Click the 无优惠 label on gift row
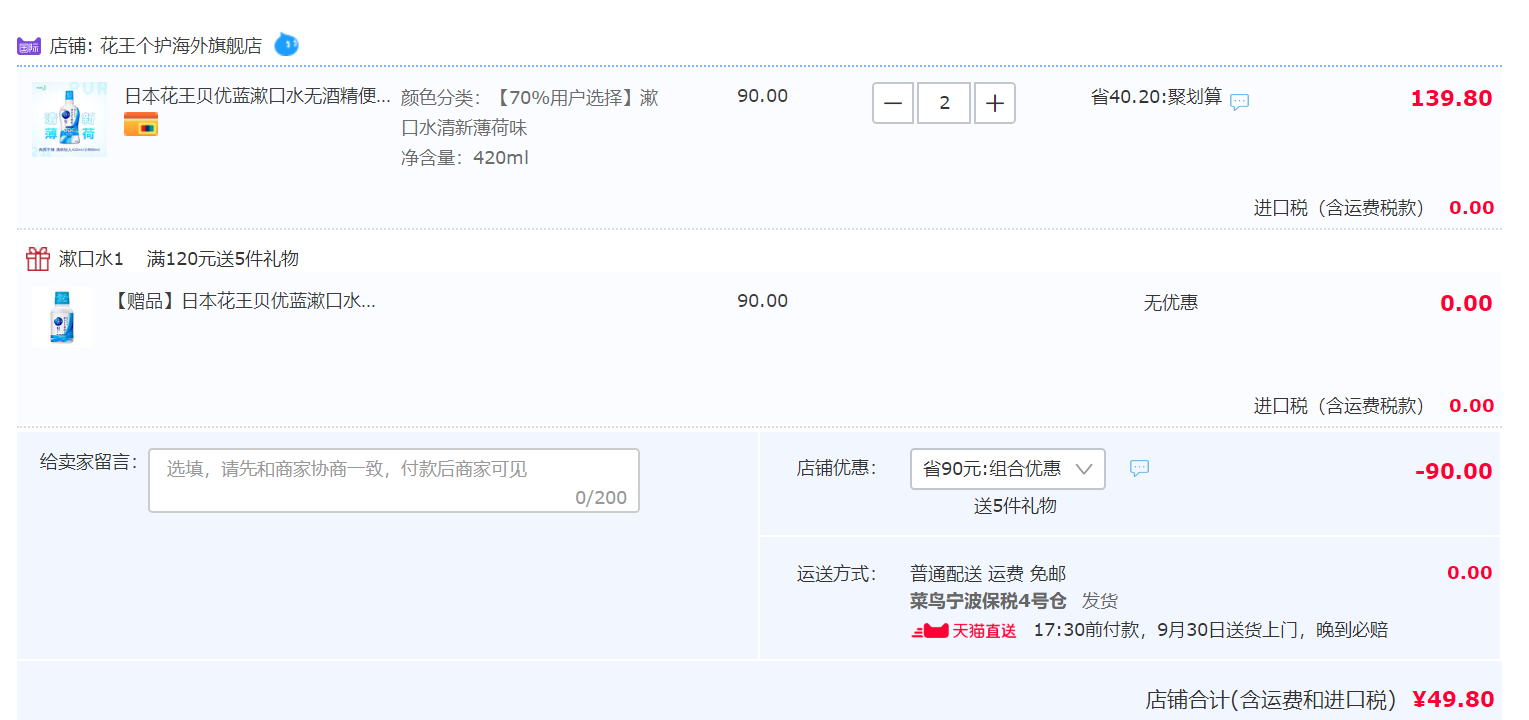 coord(1171,302)
